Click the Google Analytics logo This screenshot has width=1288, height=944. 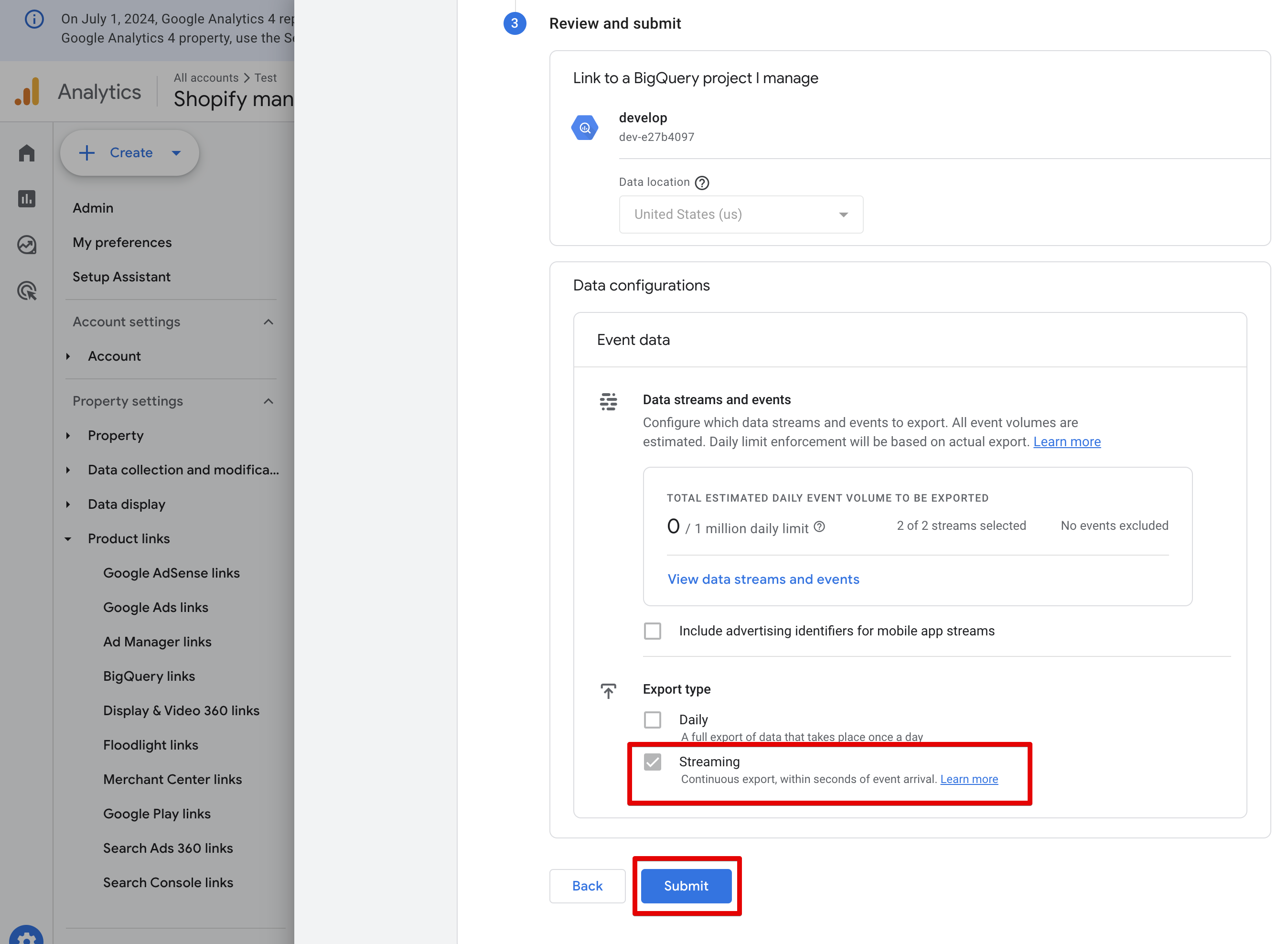coord(27,91)
